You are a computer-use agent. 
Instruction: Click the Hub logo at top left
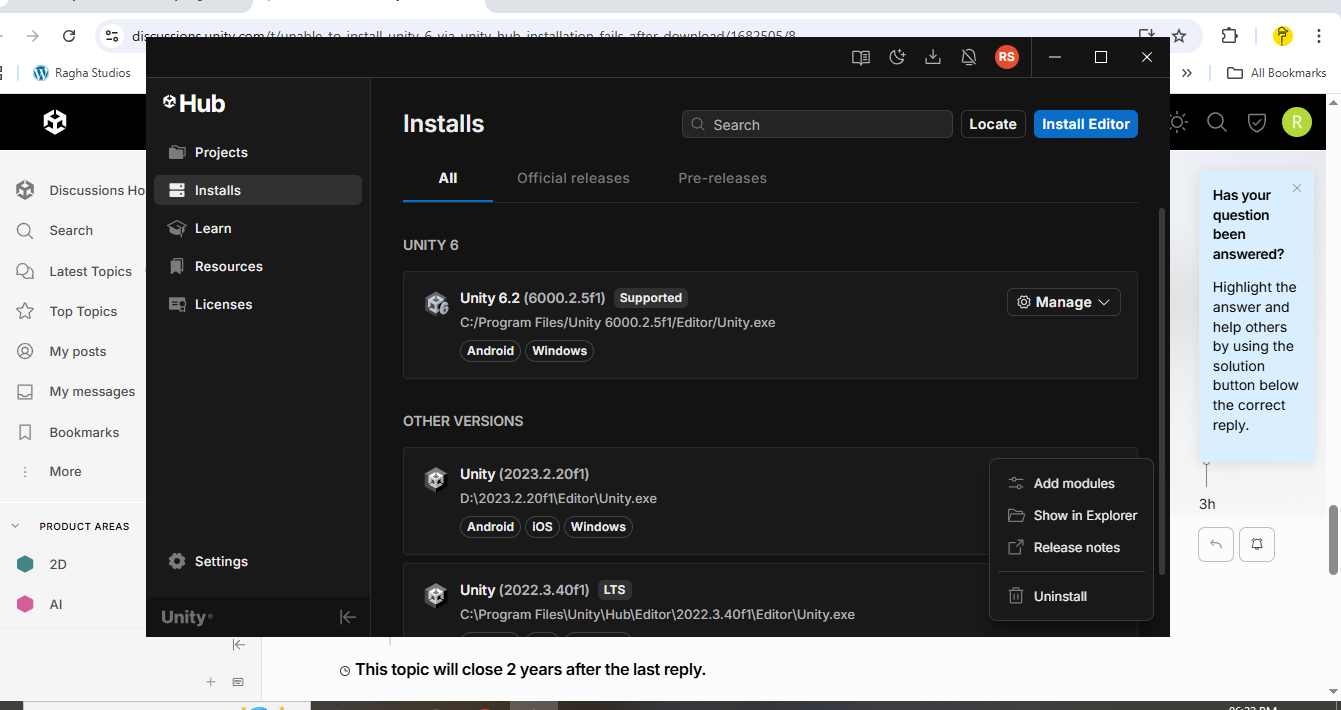pos(193,102)
